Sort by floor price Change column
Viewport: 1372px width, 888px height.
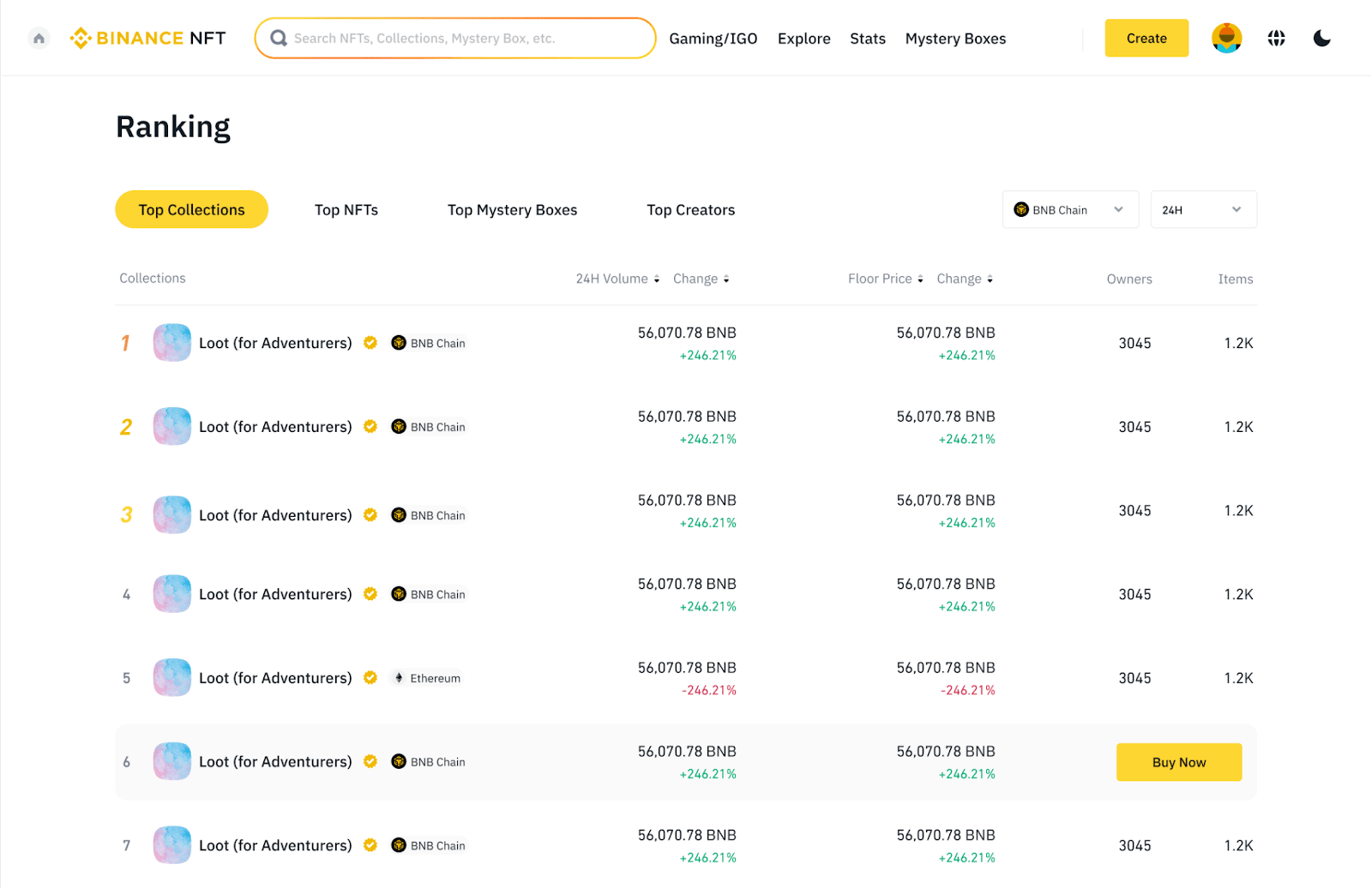click(x=965, y=279)
